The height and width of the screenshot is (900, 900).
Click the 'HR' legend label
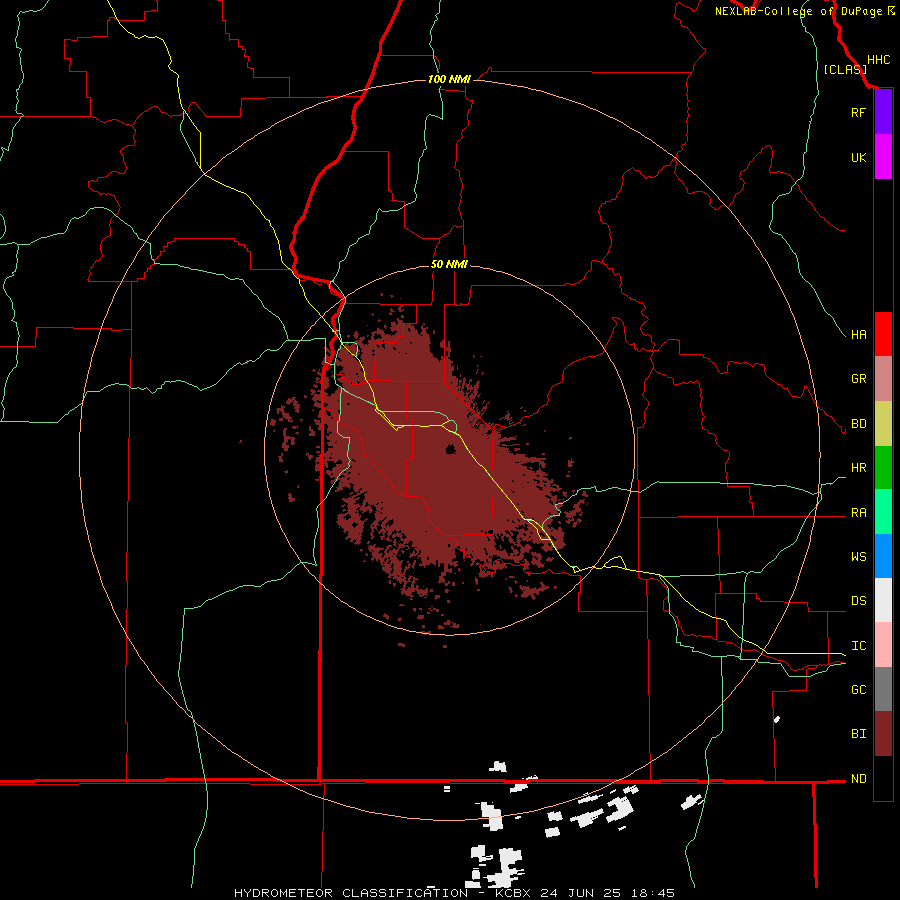click(858, 468)
